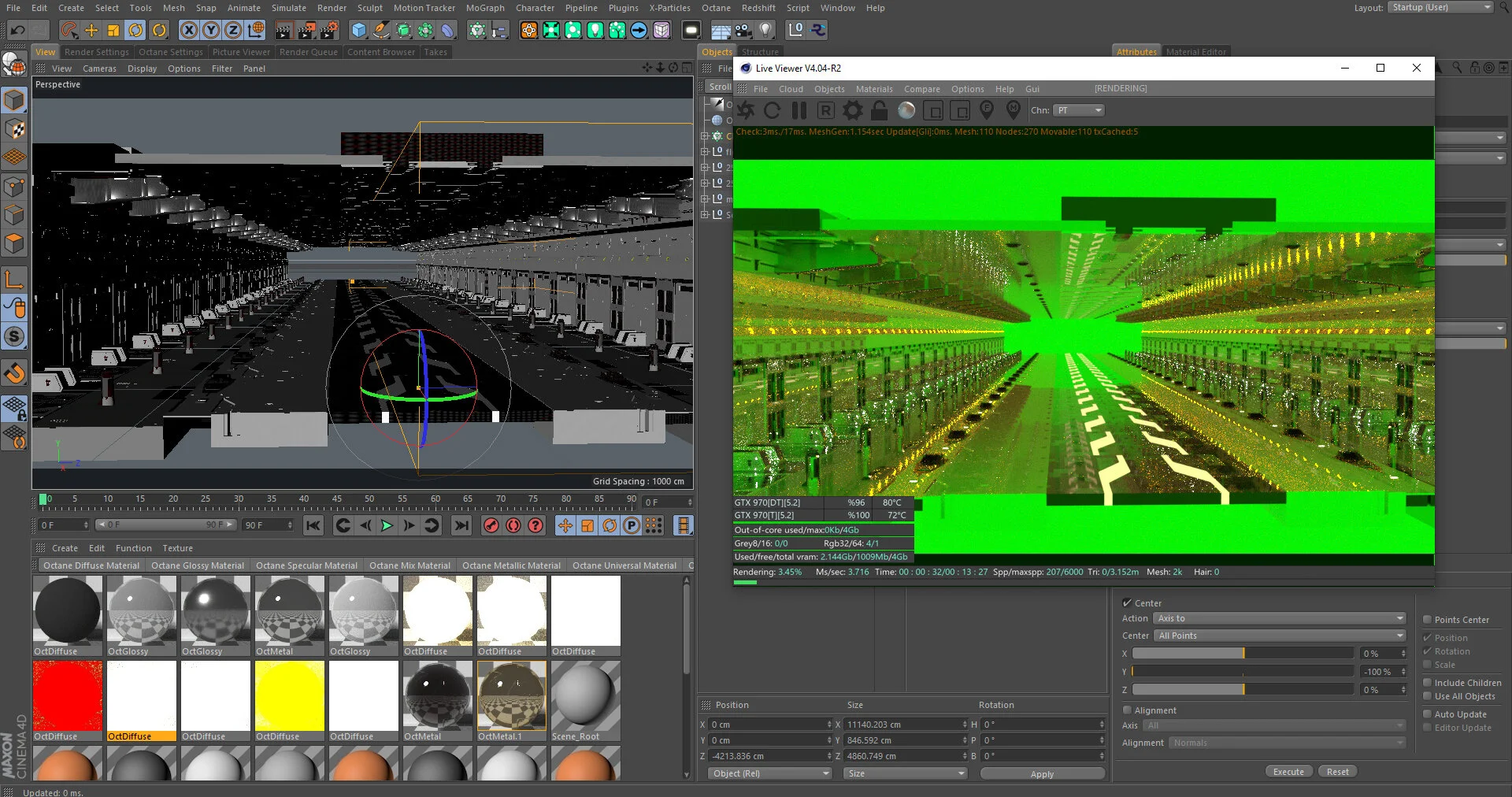Click the Apply button
1512x797 pixels.
pos(1042,774)
